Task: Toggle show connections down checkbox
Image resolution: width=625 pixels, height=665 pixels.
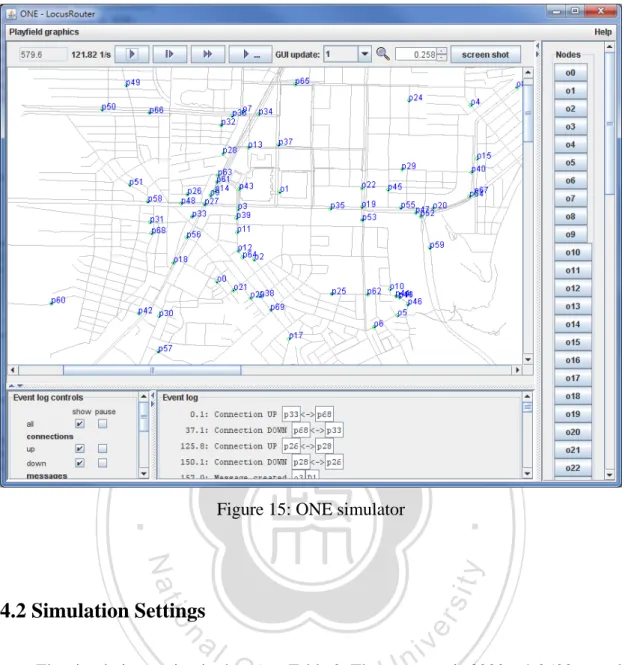Action: click(x=80, y=463)
